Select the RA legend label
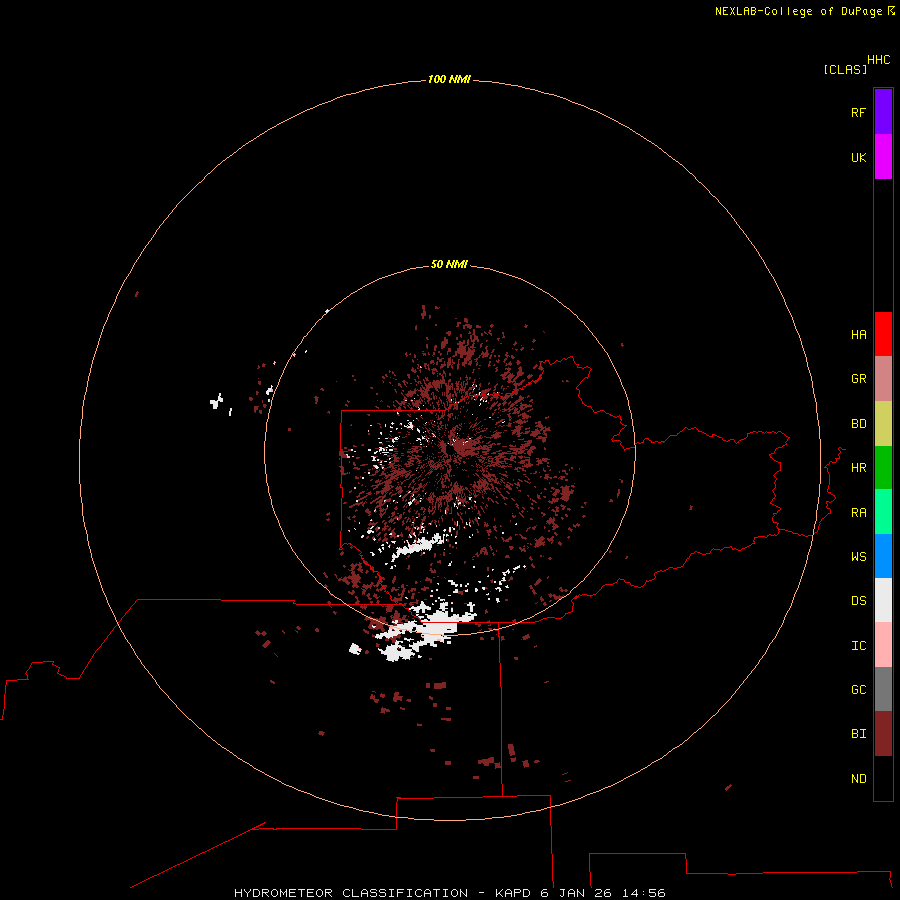The height and width of the screenshot is (900, 900). [x=858, y=513]
